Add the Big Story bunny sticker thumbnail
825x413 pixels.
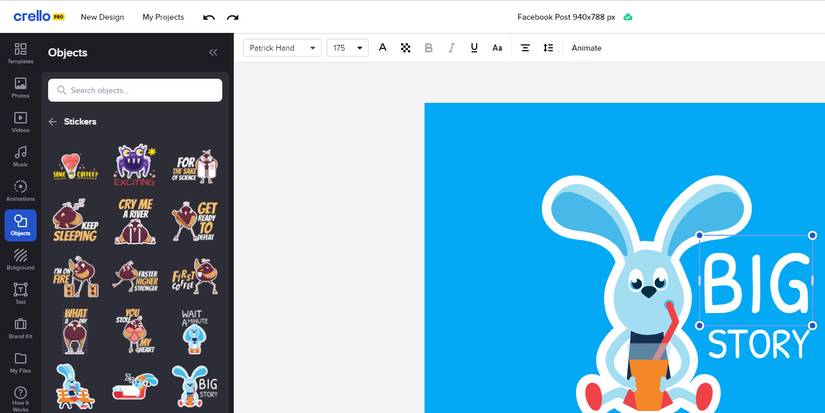tap(195, 387)
